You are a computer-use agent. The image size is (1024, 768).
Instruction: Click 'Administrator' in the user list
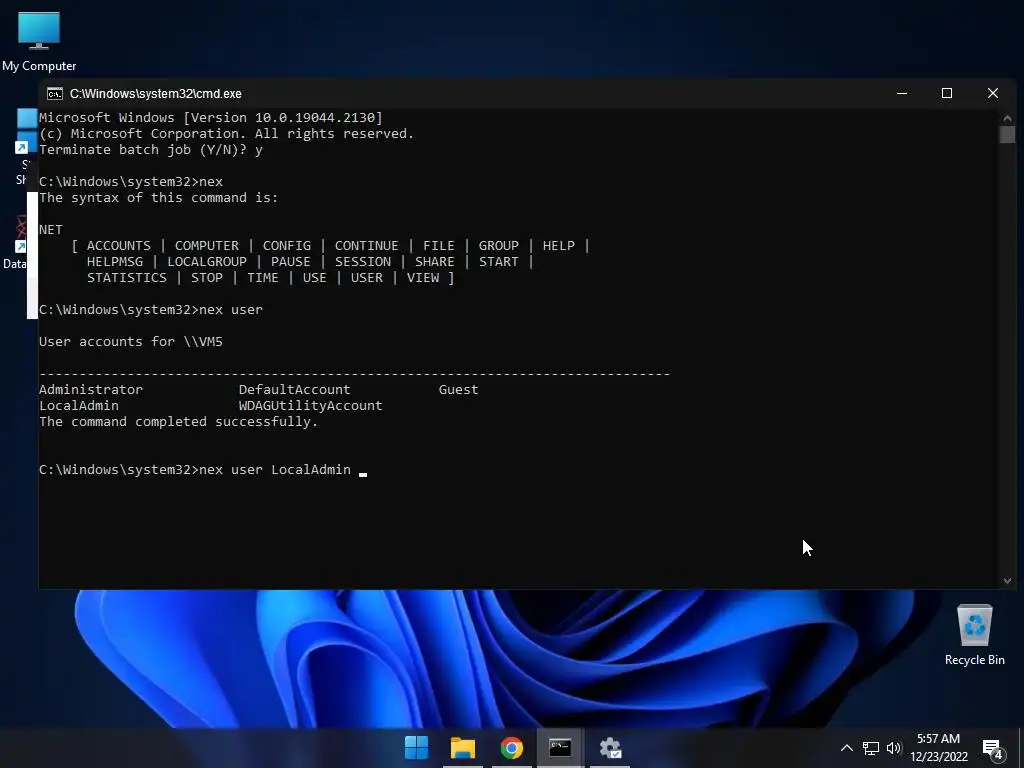91,390
